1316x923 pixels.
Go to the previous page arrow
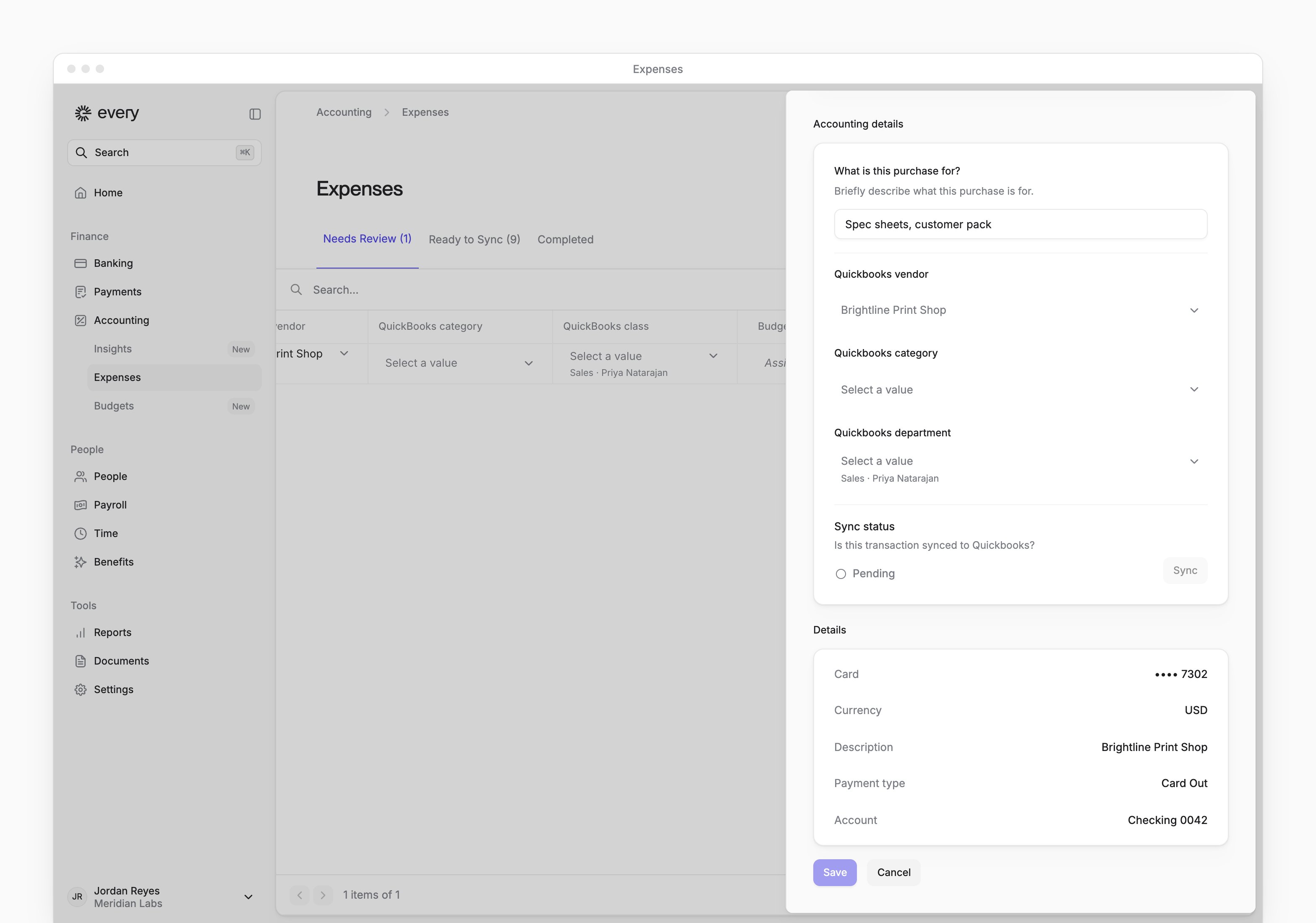click(300, 895)
